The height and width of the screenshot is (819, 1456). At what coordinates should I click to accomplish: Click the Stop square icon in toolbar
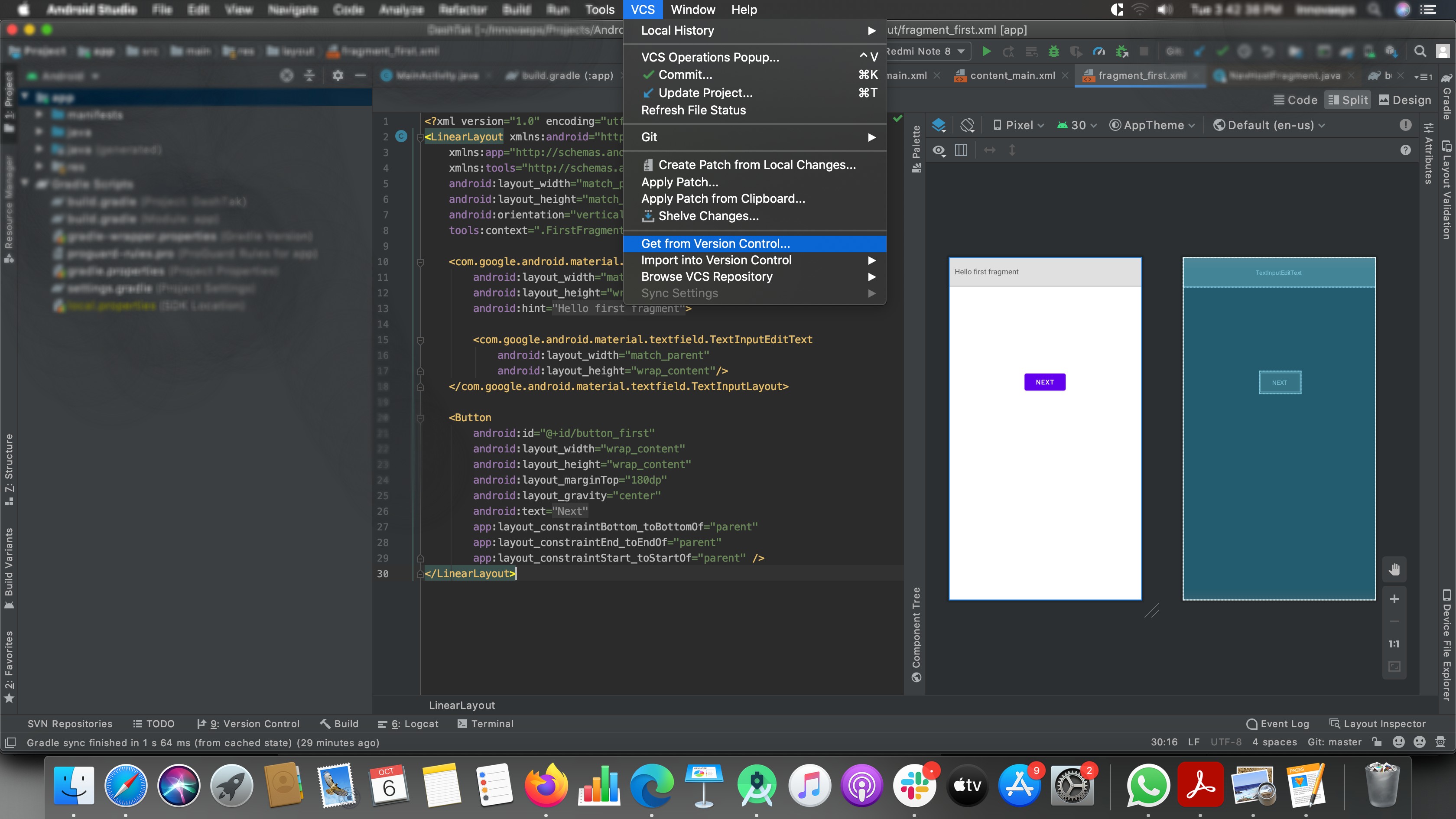pyautogui.click(x=1144, y=52)
